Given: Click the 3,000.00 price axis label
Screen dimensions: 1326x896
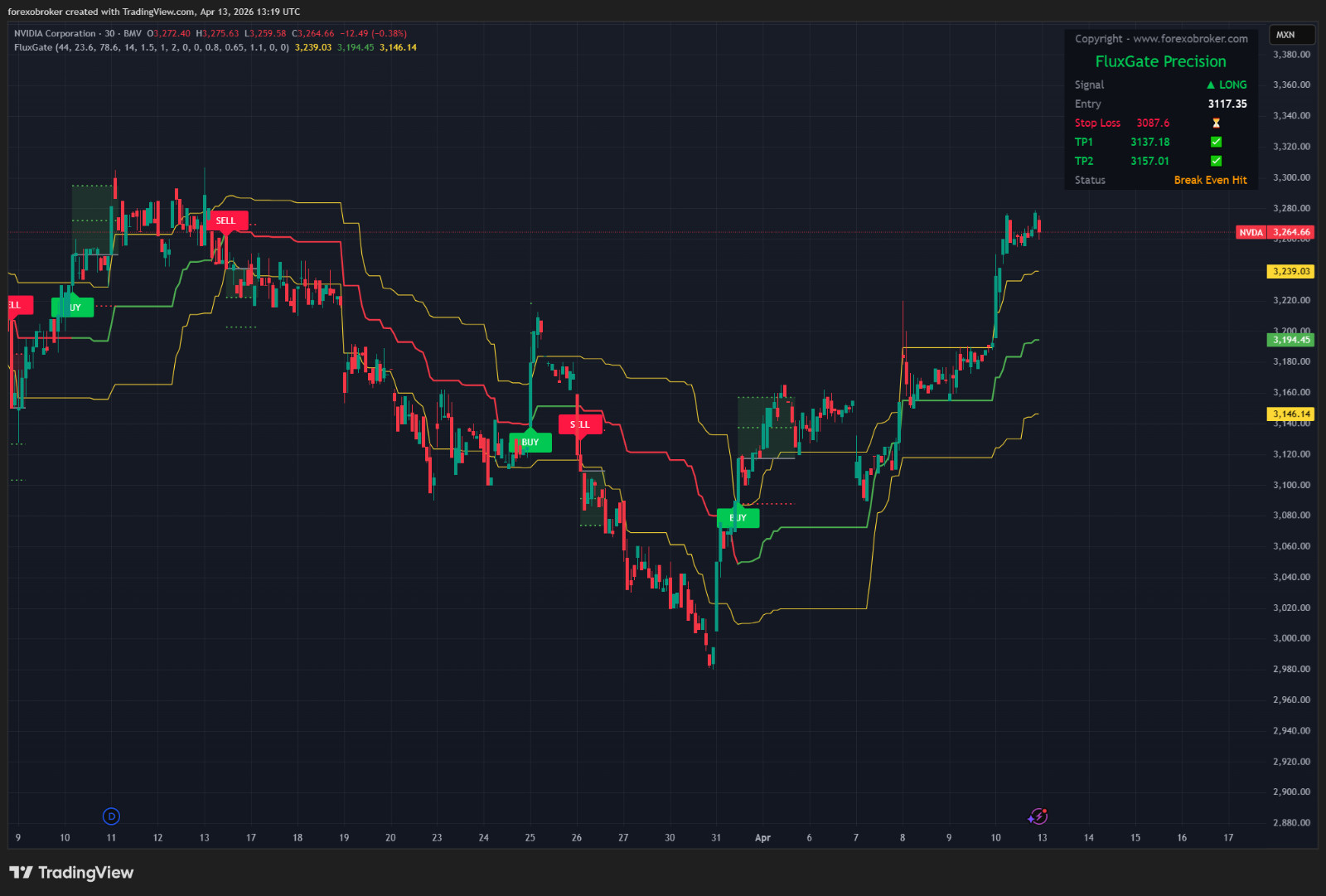Looking at the screenshot, I should coord(1291,638).
